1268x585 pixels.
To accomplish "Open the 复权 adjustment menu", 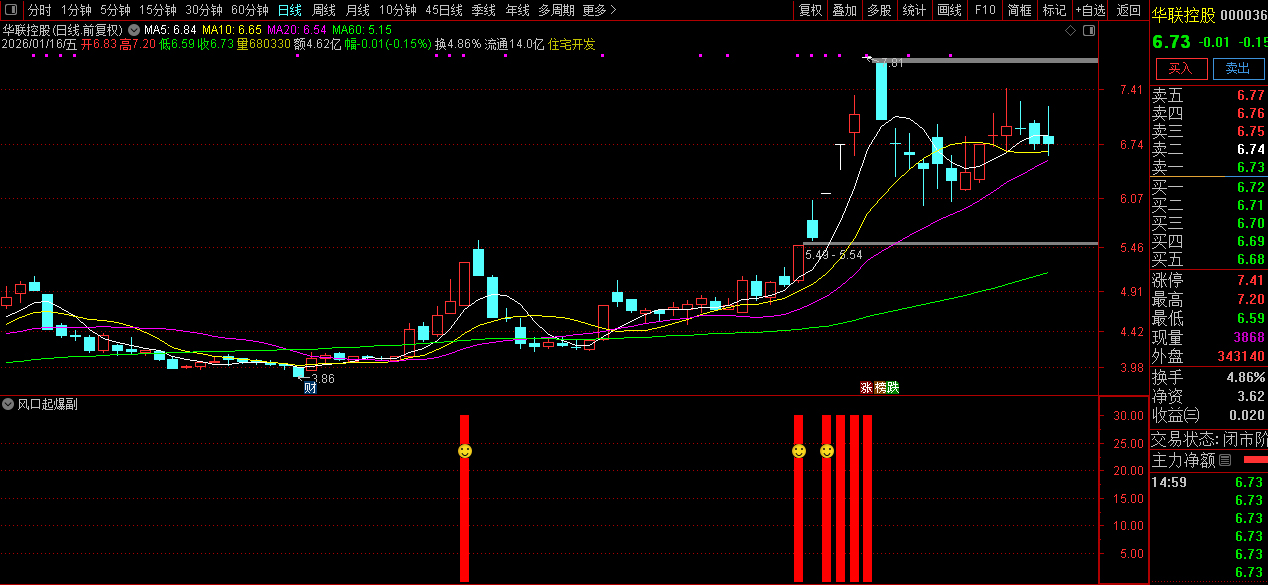I will [811, 10].
